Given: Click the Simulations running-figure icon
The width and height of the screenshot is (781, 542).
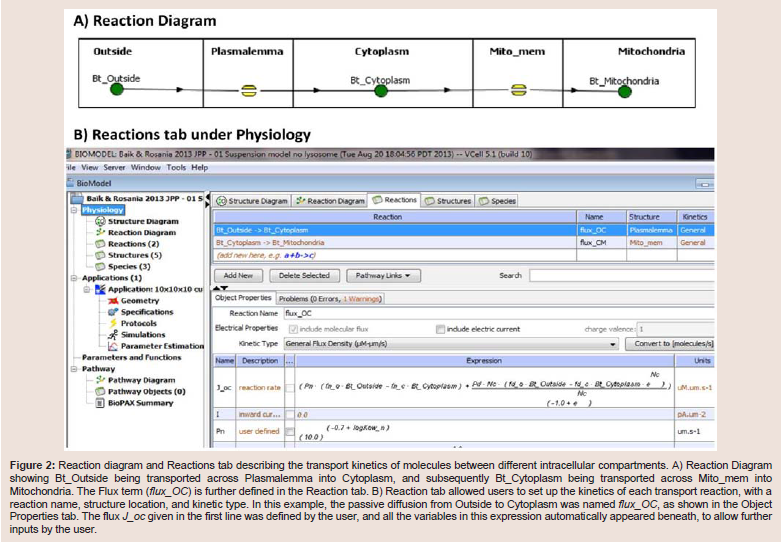Looking at the screenshot, I should 113,335.
